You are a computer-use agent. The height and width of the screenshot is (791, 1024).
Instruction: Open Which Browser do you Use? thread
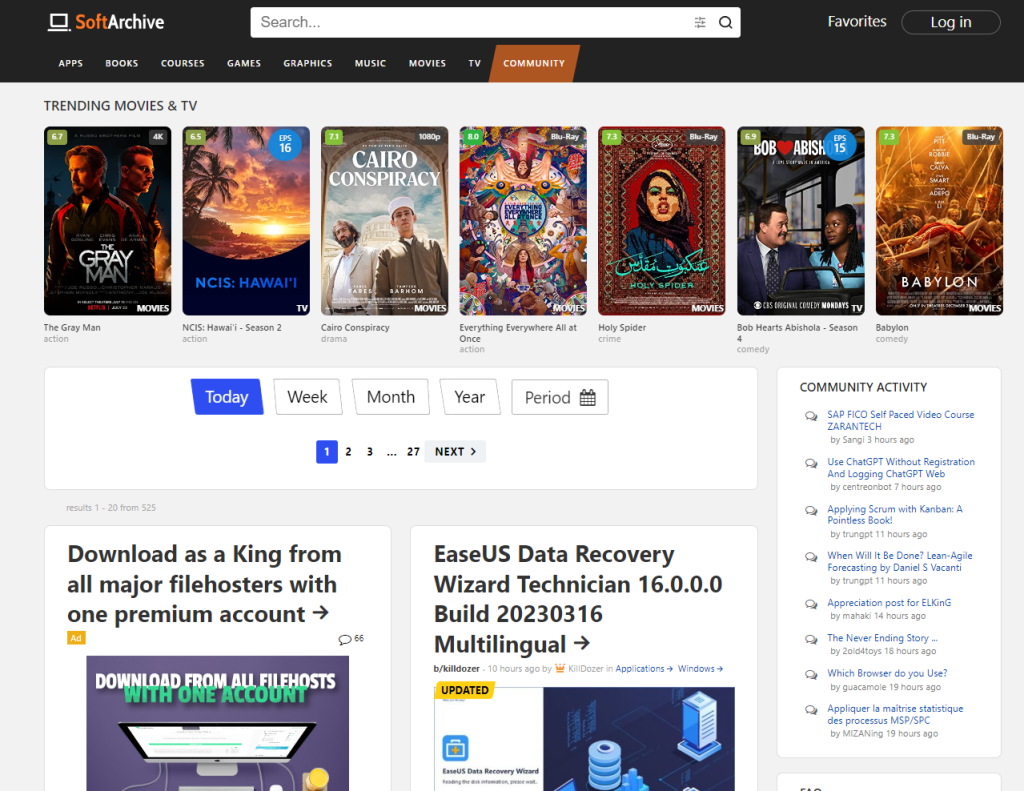[887, 673]
